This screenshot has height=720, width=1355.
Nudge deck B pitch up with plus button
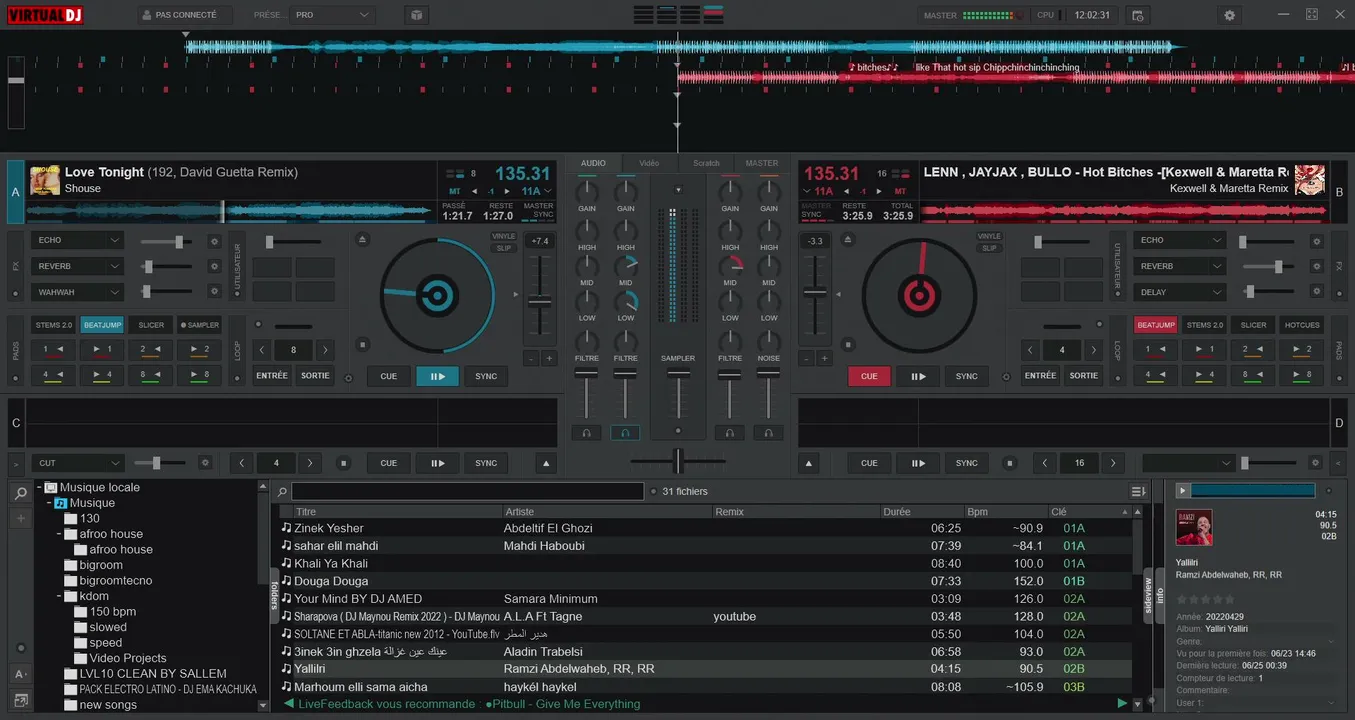824,358
